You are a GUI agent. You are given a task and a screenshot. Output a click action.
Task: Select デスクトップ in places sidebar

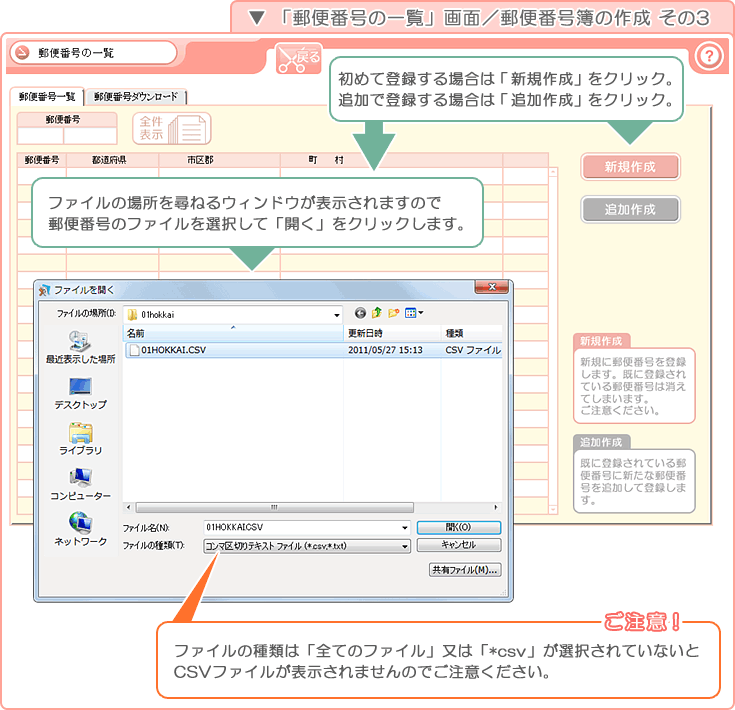(80, 393)
